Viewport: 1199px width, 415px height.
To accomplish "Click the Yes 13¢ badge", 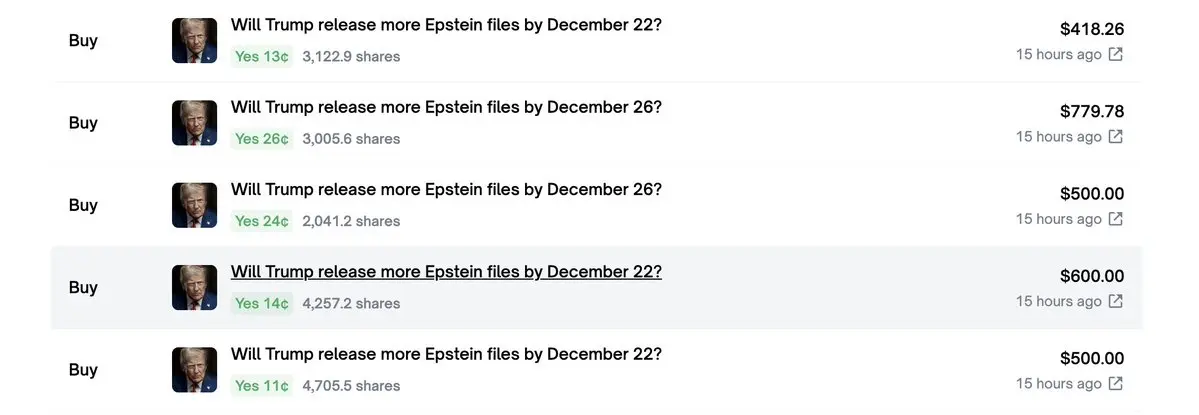I will click(x=262, y=57).
